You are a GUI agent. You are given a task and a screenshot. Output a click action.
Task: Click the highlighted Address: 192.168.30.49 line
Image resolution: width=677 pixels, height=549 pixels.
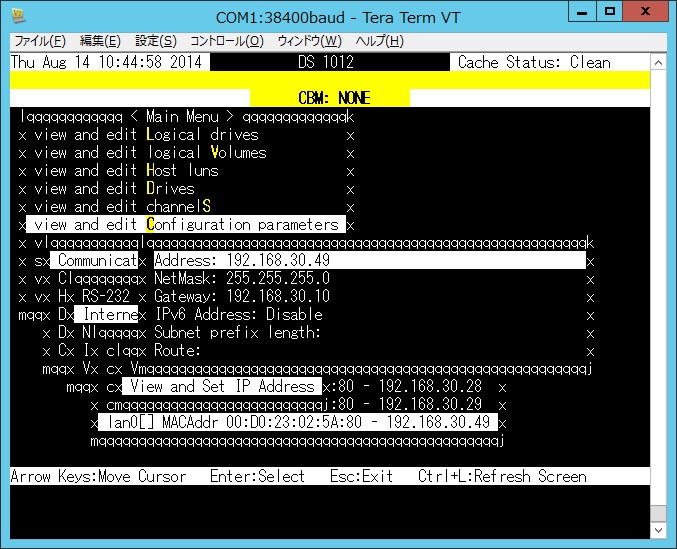368,260
